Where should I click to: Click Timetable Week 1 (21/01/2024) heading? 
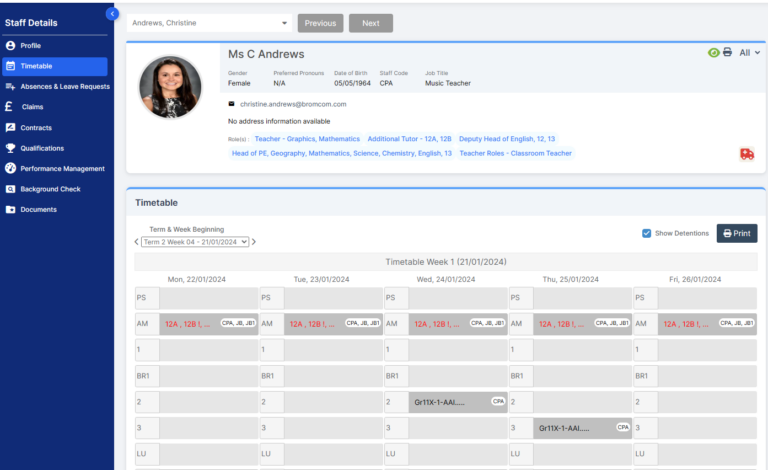point(446,262)
